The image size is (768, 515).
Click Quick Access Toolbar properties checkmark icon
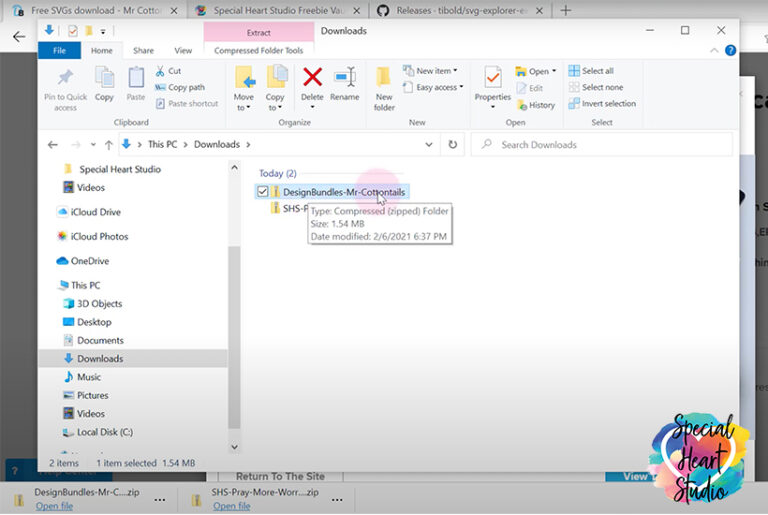point(72,31)
